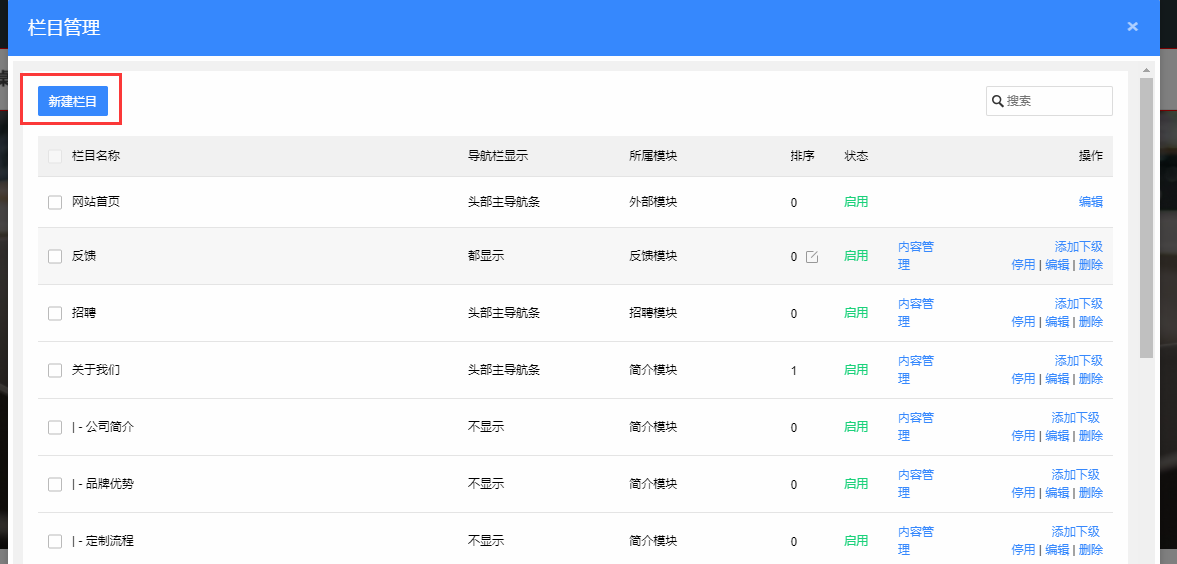The height and width of the screenshot is (564, 1177).
Task: Check the 网站首页 row checkbox
Action: click(55, 202)
